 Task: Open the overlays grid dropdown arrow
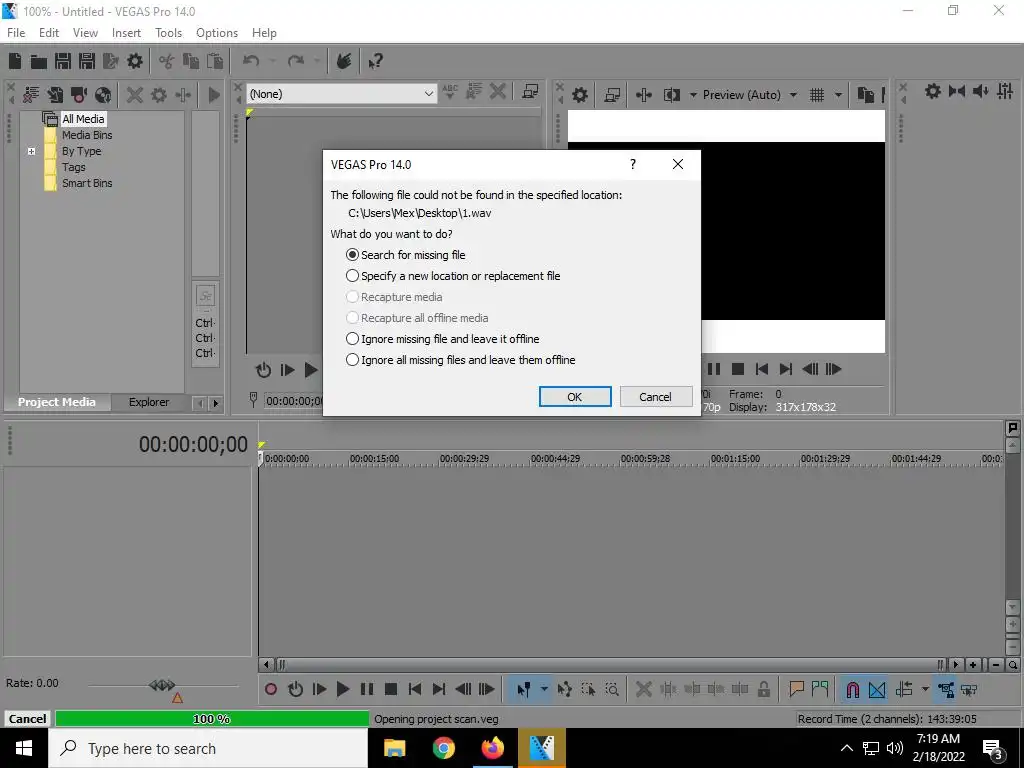[x=839, y=95]
